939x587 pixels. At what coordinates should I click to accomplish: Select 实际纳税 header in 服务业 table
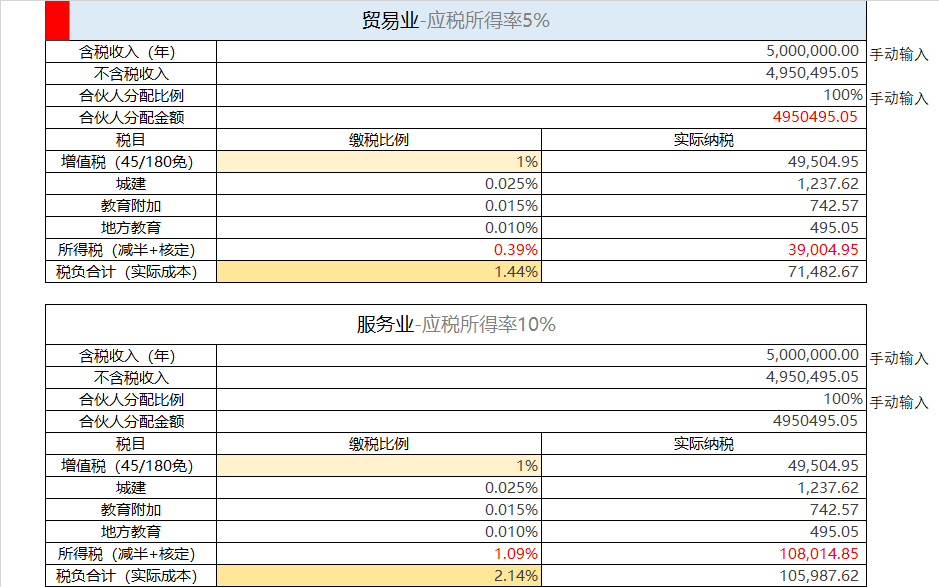point(704,443)
